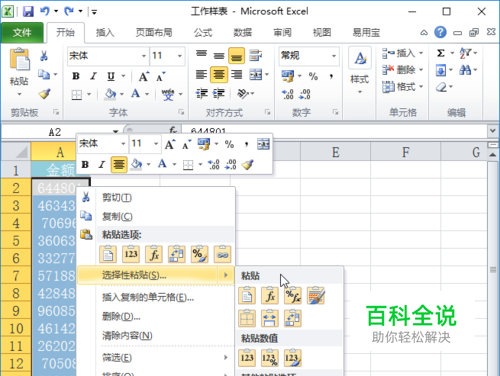
Task: Click the ribbon Merge and Center icon
Action: click(256, 74)
